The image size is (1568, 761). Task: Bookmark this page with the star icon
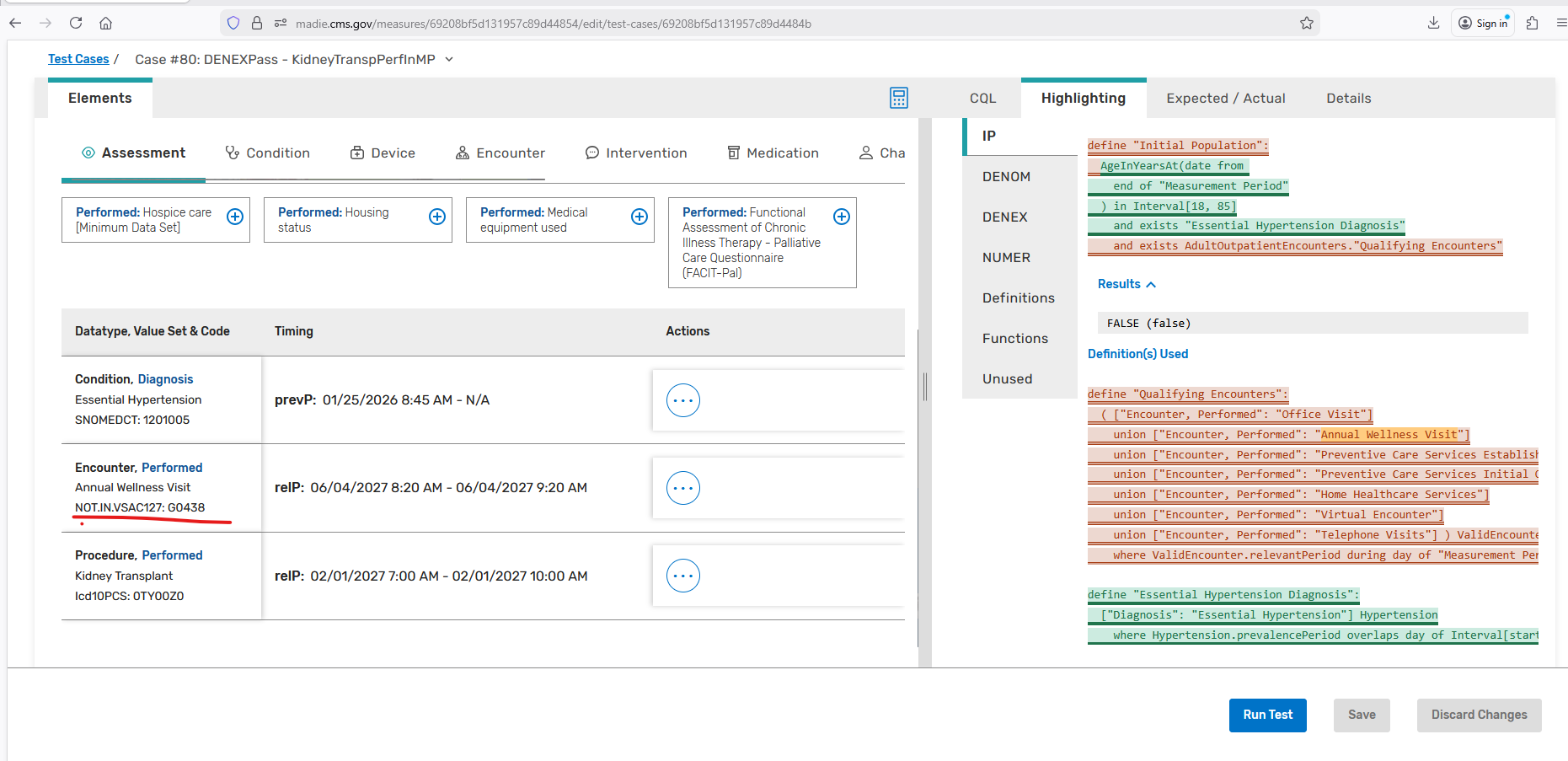[1307, 24]
